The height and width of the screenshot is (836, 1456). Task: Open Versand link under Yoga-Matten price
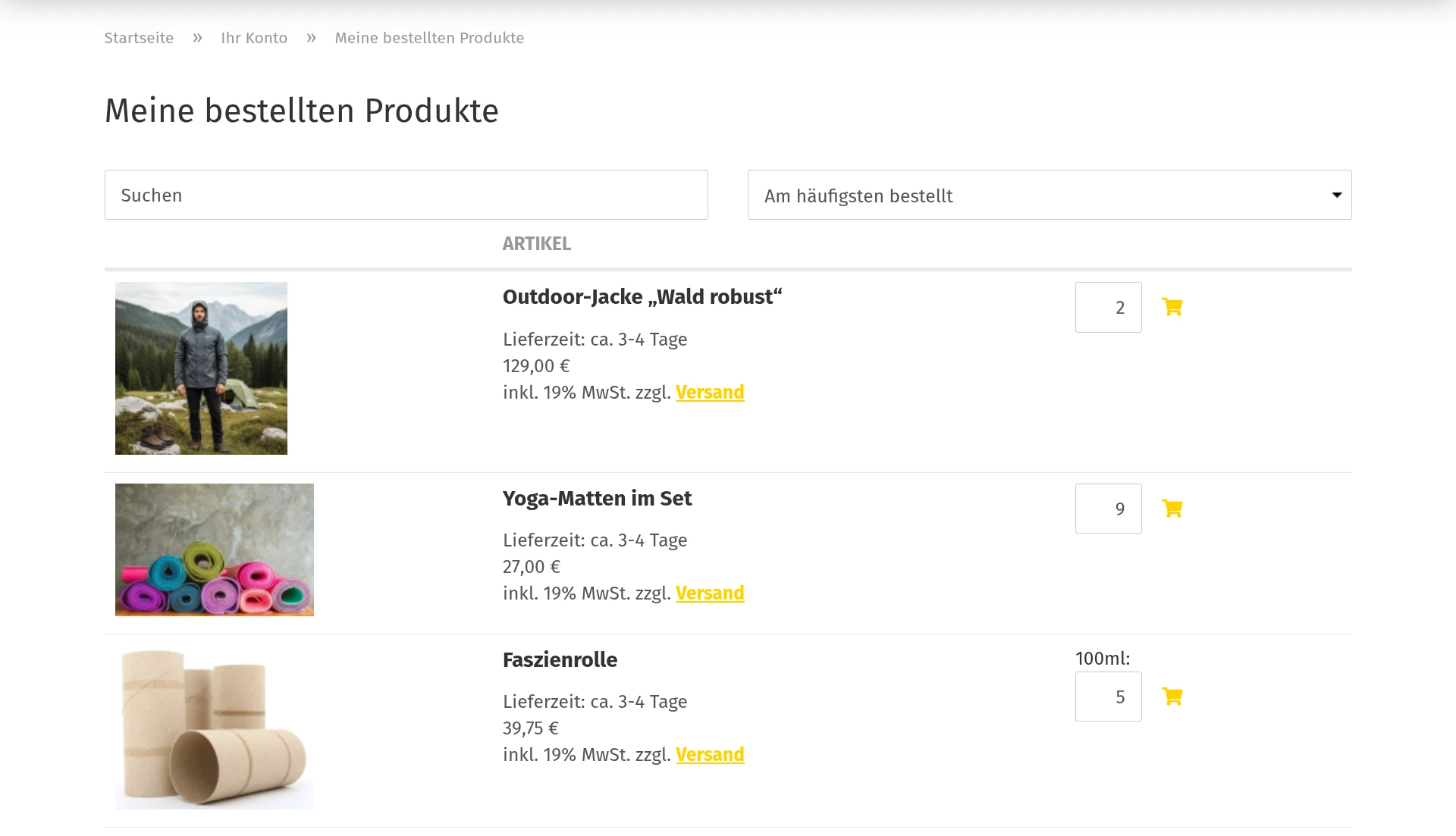coord(710,593)
